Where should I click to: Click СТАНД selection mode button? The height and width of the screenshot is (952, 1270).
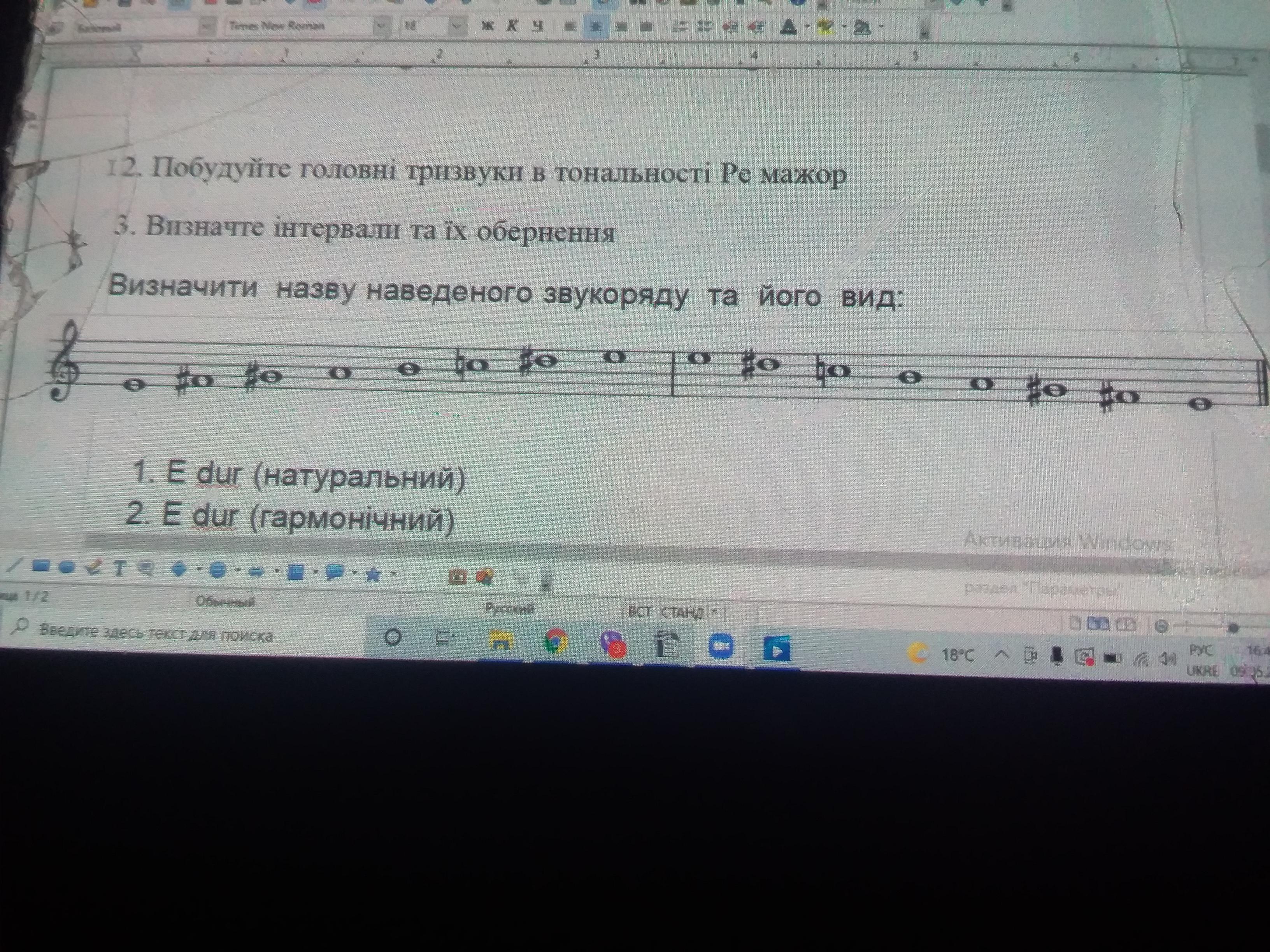point(682,612)
